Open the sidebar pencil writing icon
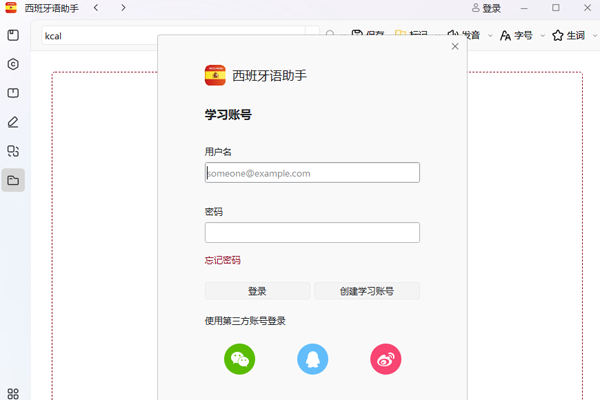Viewport: 600px width, 400px height. click(x=13, y=122)
